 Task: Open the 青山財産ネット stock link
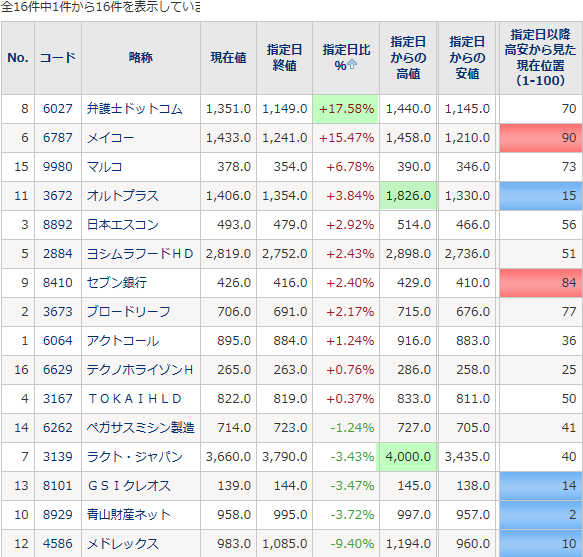coord(129,515)
